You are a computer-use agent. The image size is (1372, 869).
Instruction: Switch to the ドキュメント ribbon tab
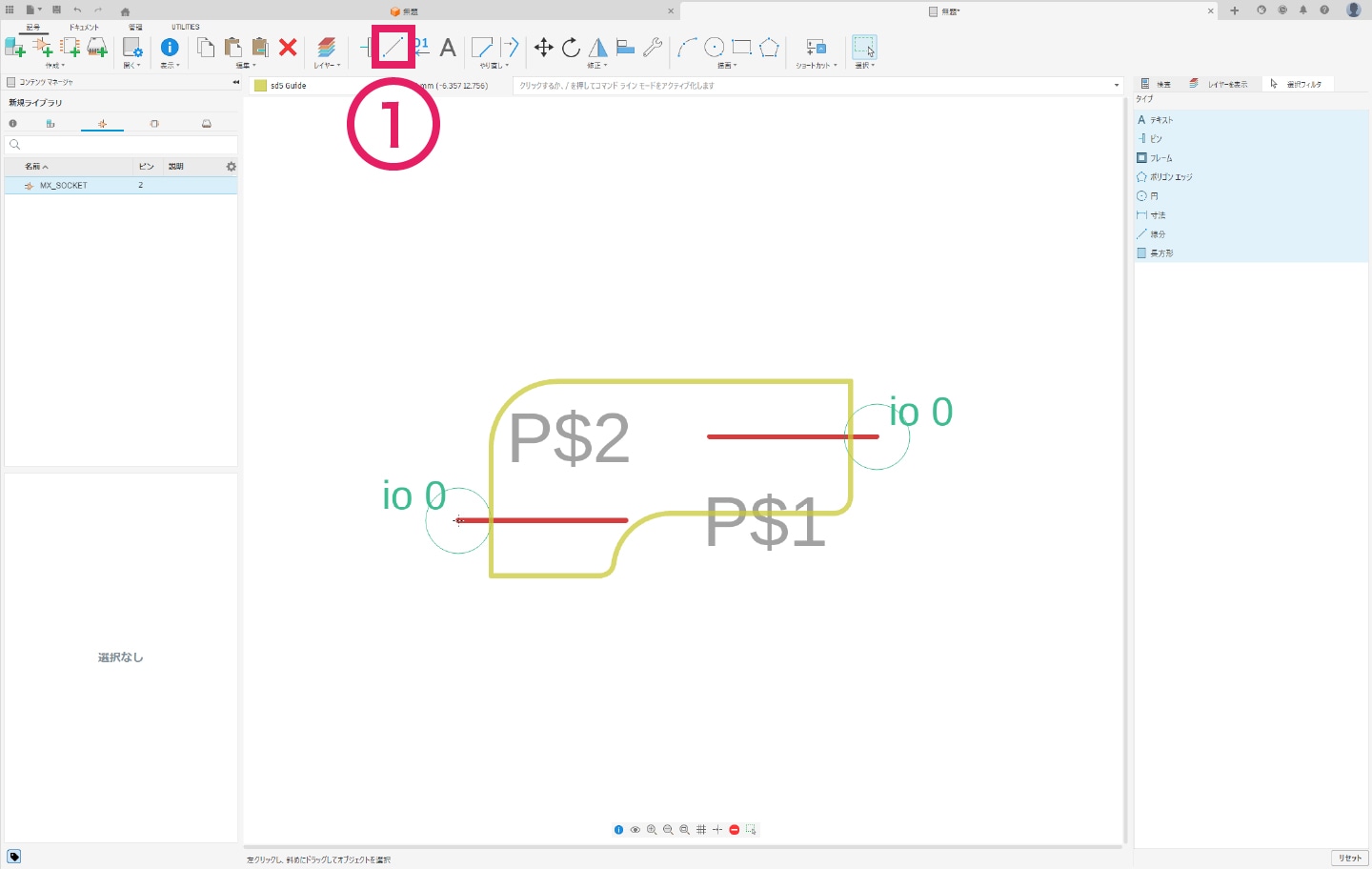tap(84, 28)
